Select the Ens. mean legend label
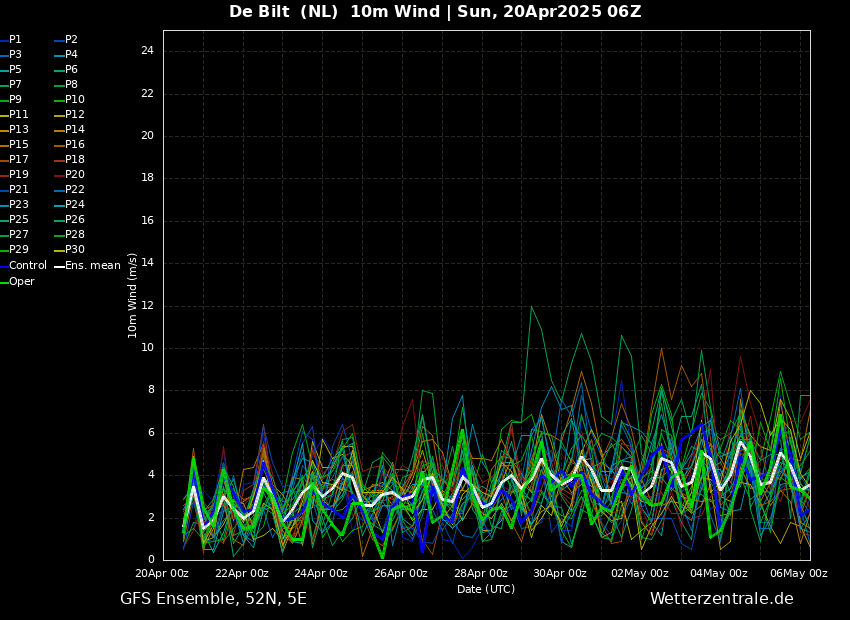850x620 pixels. (88, 266)
